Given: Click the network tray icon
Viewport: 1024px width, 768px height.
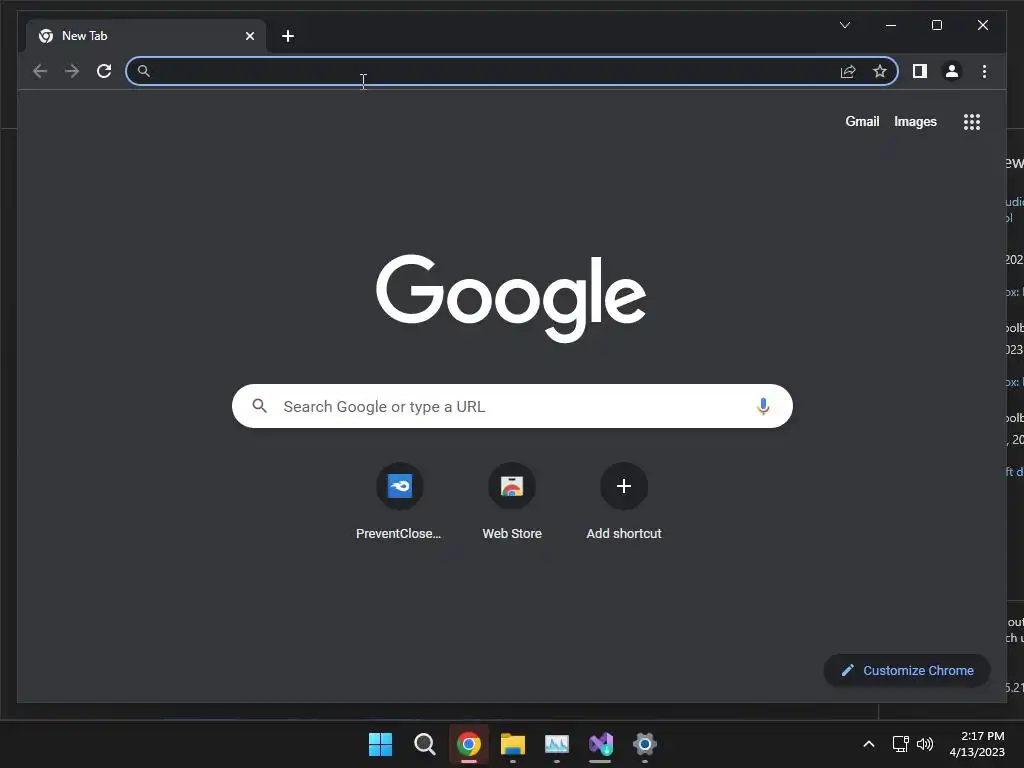Looking at the screenshot, I should tap(901, 744).
